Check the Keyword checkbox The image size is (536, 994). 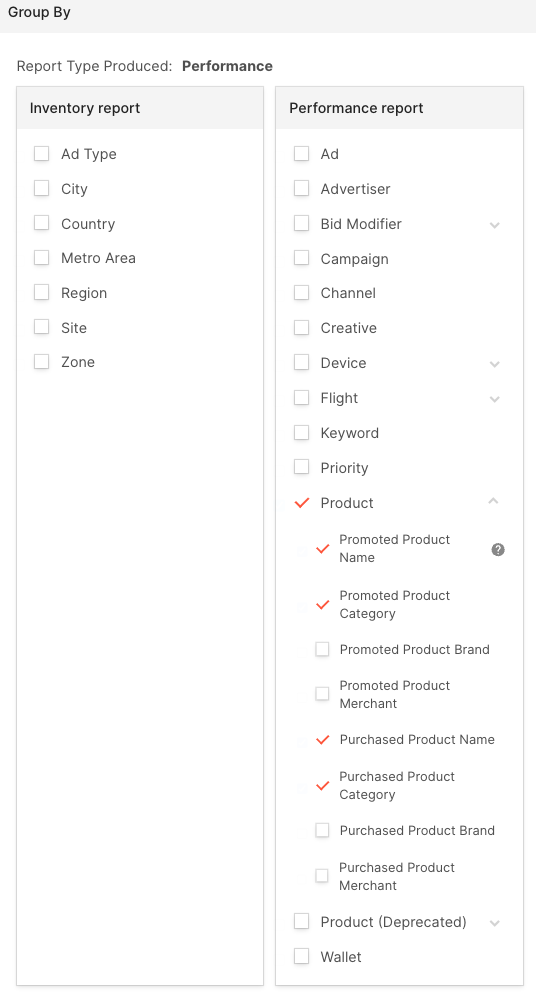click(x=302, y=432)
